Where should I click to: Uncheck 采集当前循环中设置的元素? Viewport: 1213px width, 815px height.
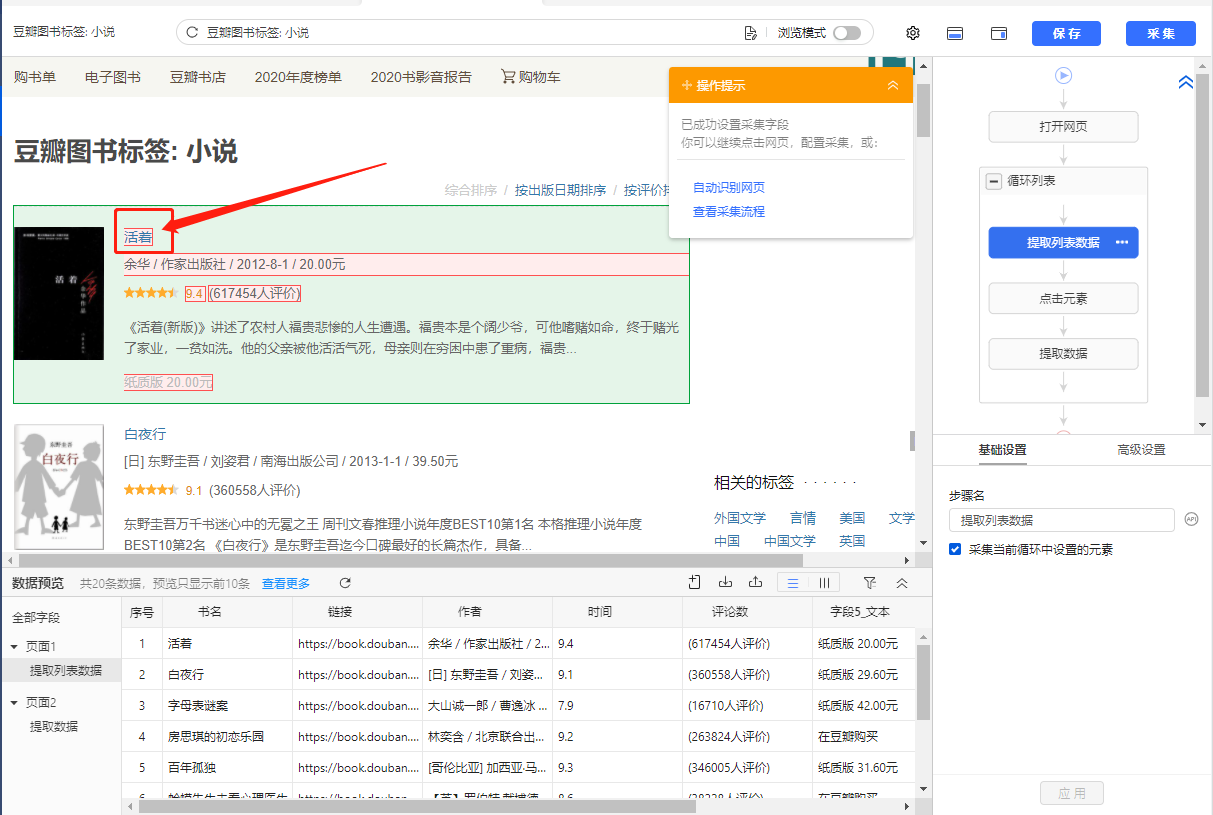click(x=955, y=549)
